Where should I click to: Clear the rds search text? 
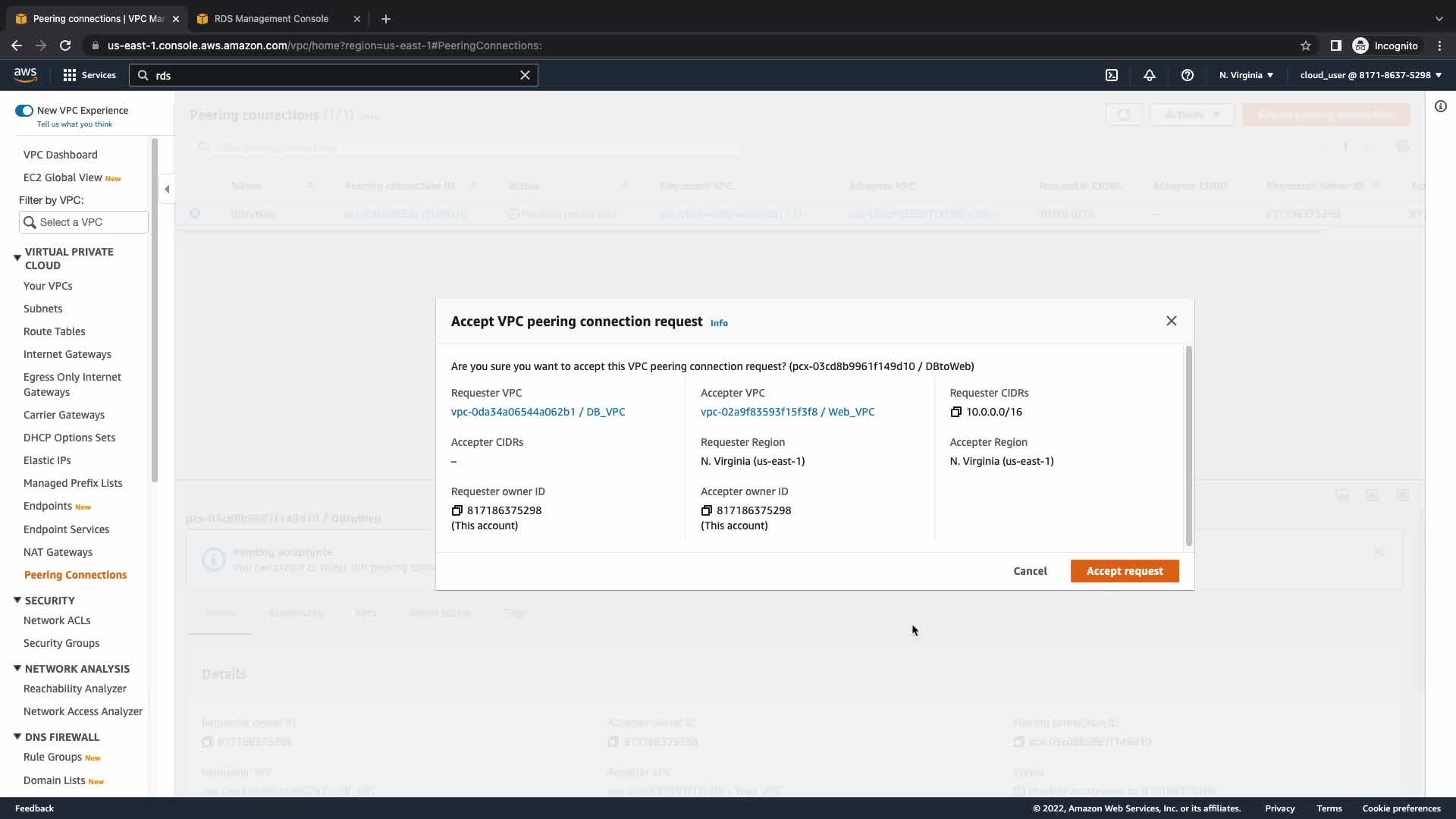(525, 75)
